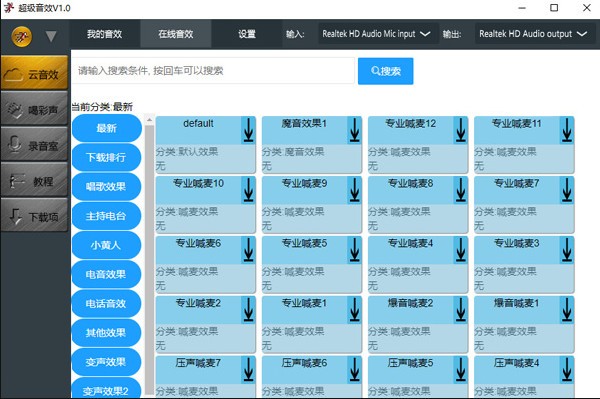Download 专业喊麦12 via its arrow icon

[x=461, y=130]
